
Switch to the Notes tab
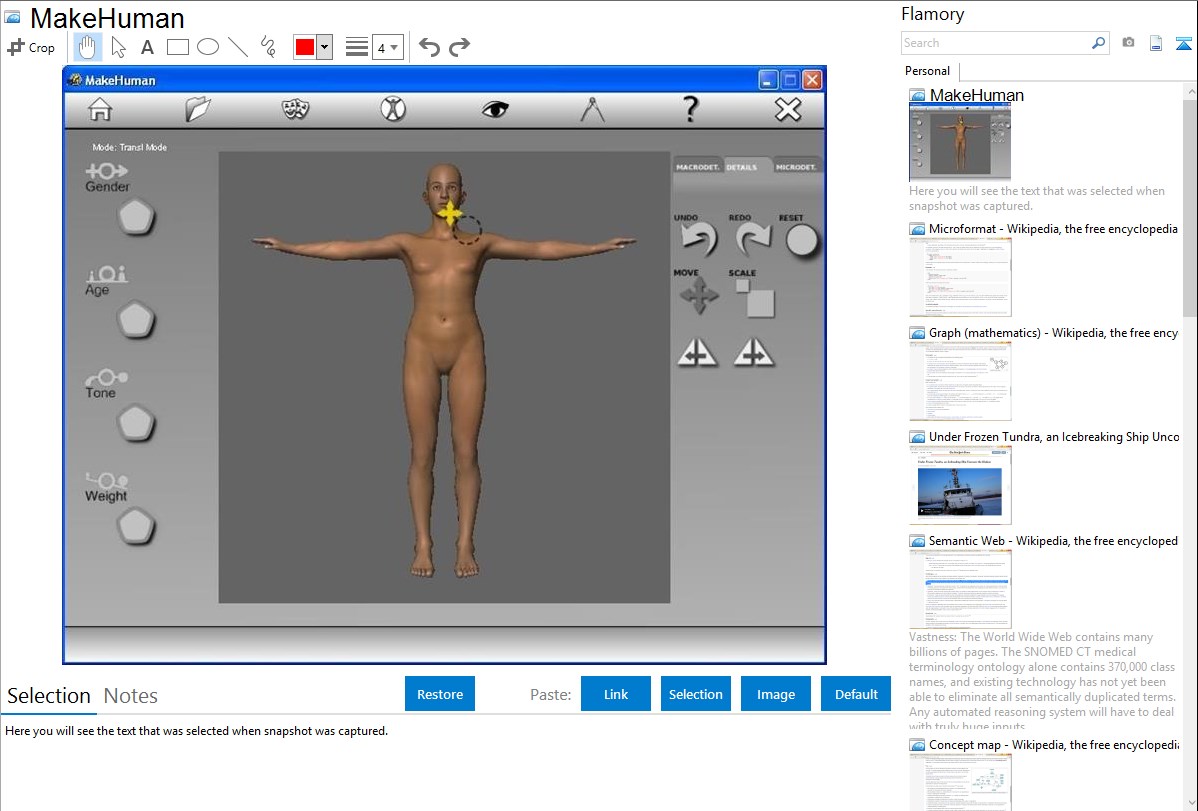[x=131, y=696]
